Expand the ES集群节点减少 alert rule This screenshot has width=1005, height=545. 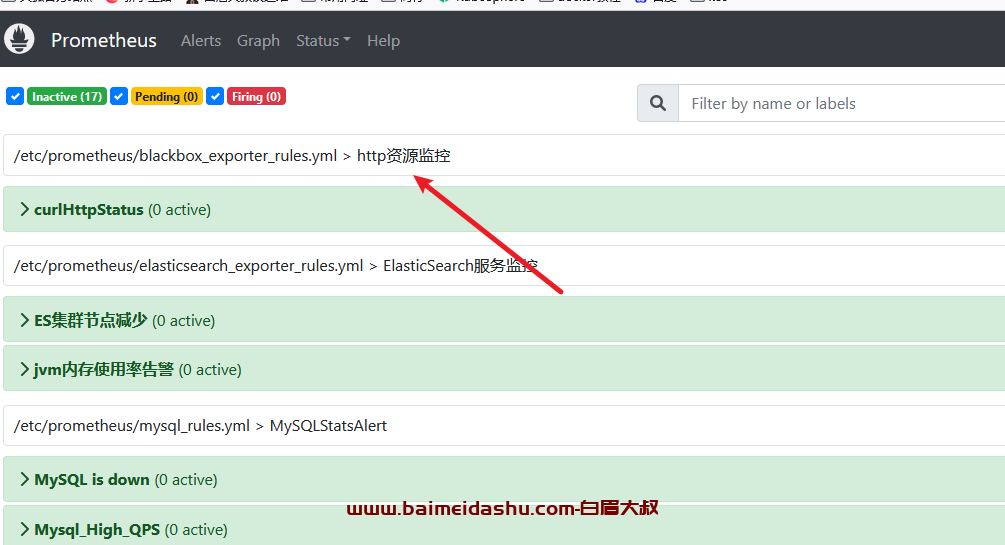(504, 319)
